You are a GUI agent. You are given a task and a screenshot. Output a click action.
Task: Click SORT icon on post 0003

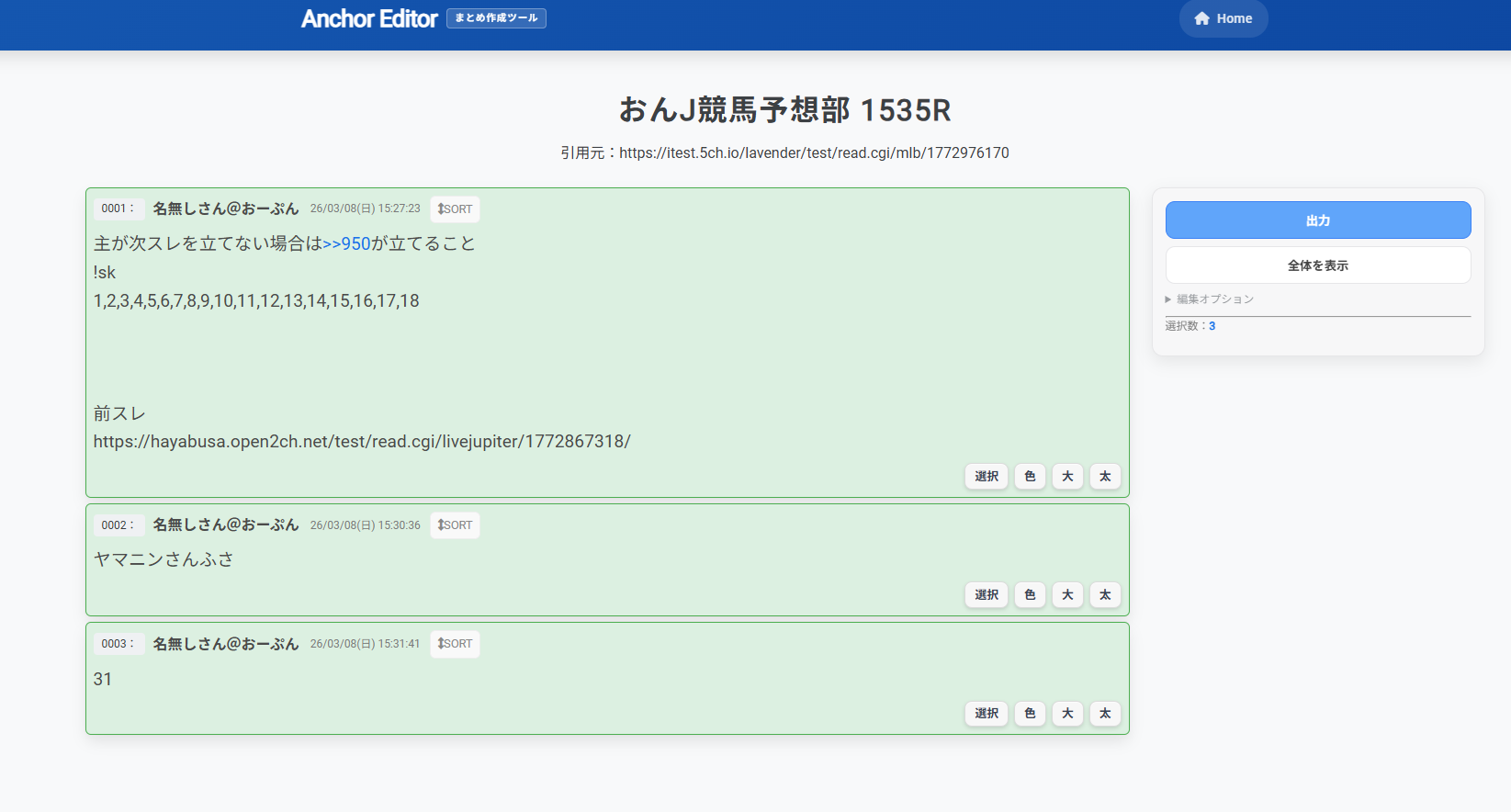coord(455,644)
